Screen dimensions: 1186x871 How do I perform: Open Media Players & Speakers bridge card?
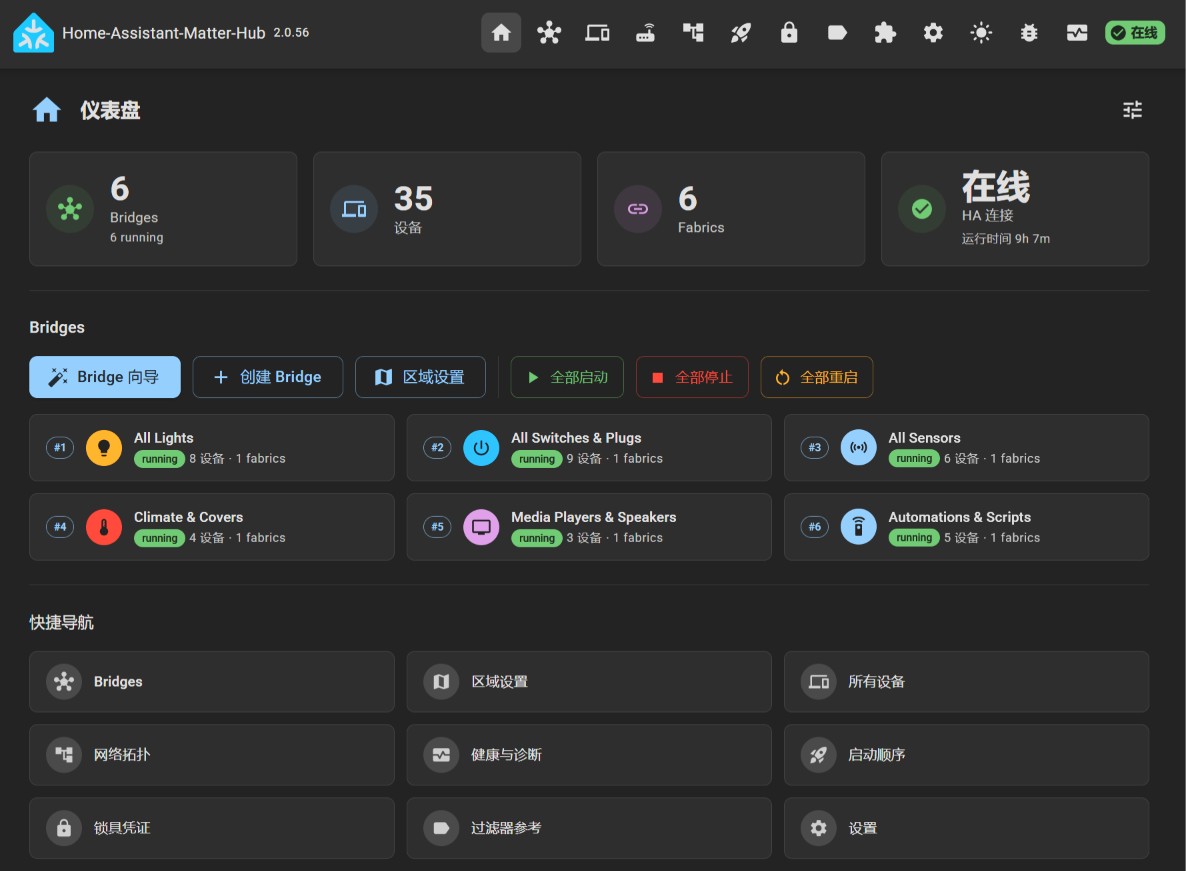coord(589,527)
